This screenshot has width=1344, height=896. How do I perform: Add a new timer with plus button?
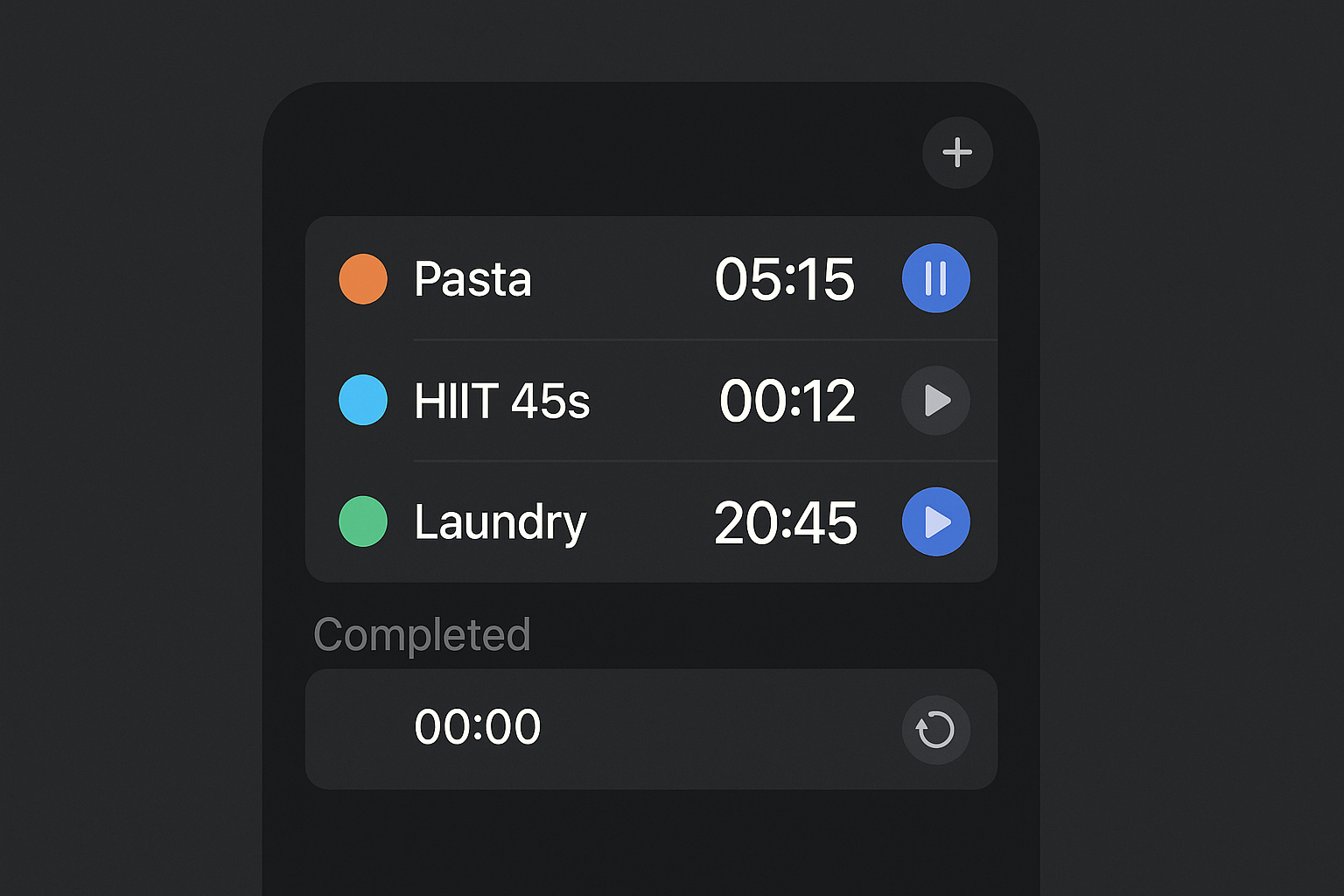[x=957, y=152]
